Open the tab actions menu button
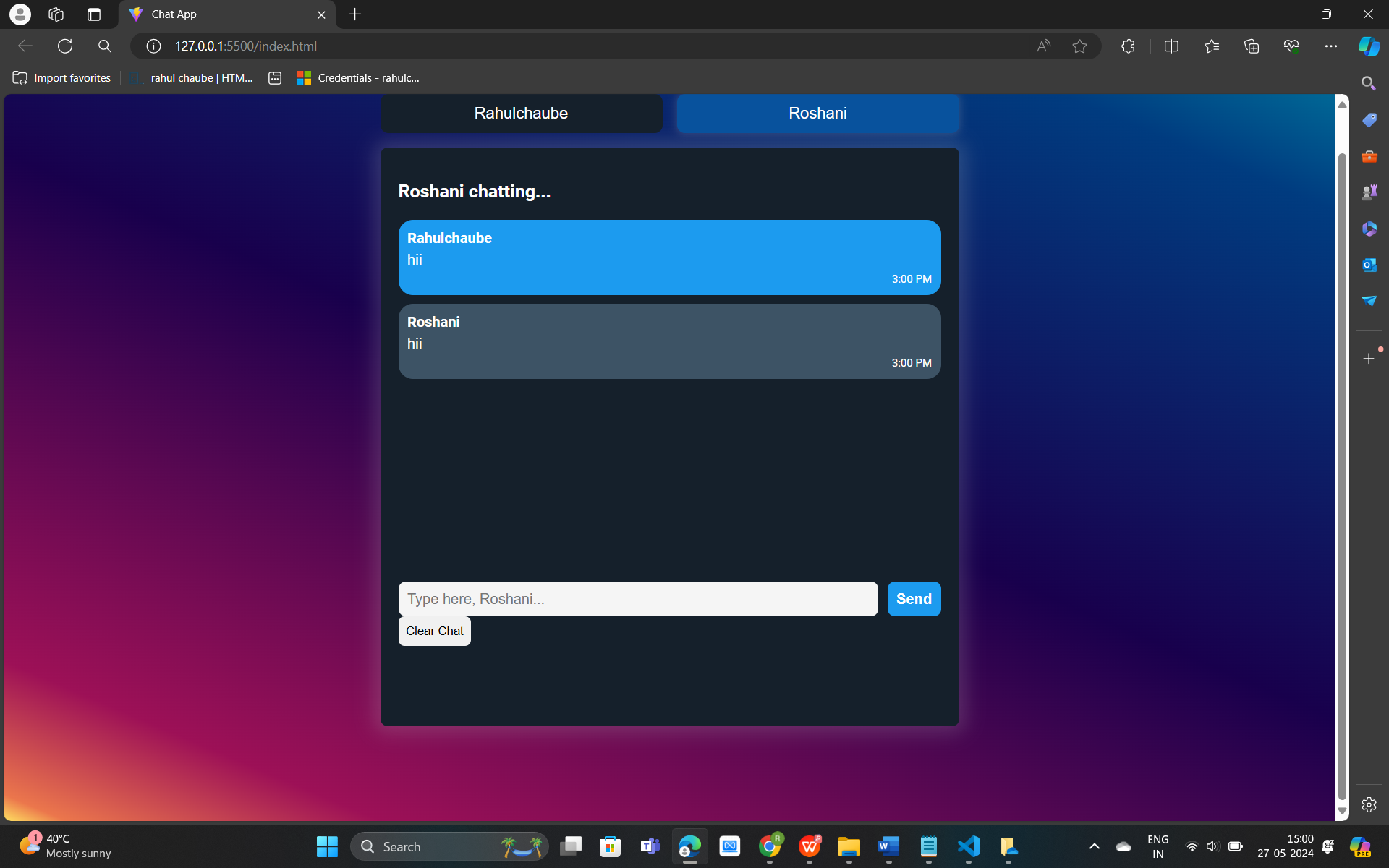1389x868 pixels. click(93, 14)
